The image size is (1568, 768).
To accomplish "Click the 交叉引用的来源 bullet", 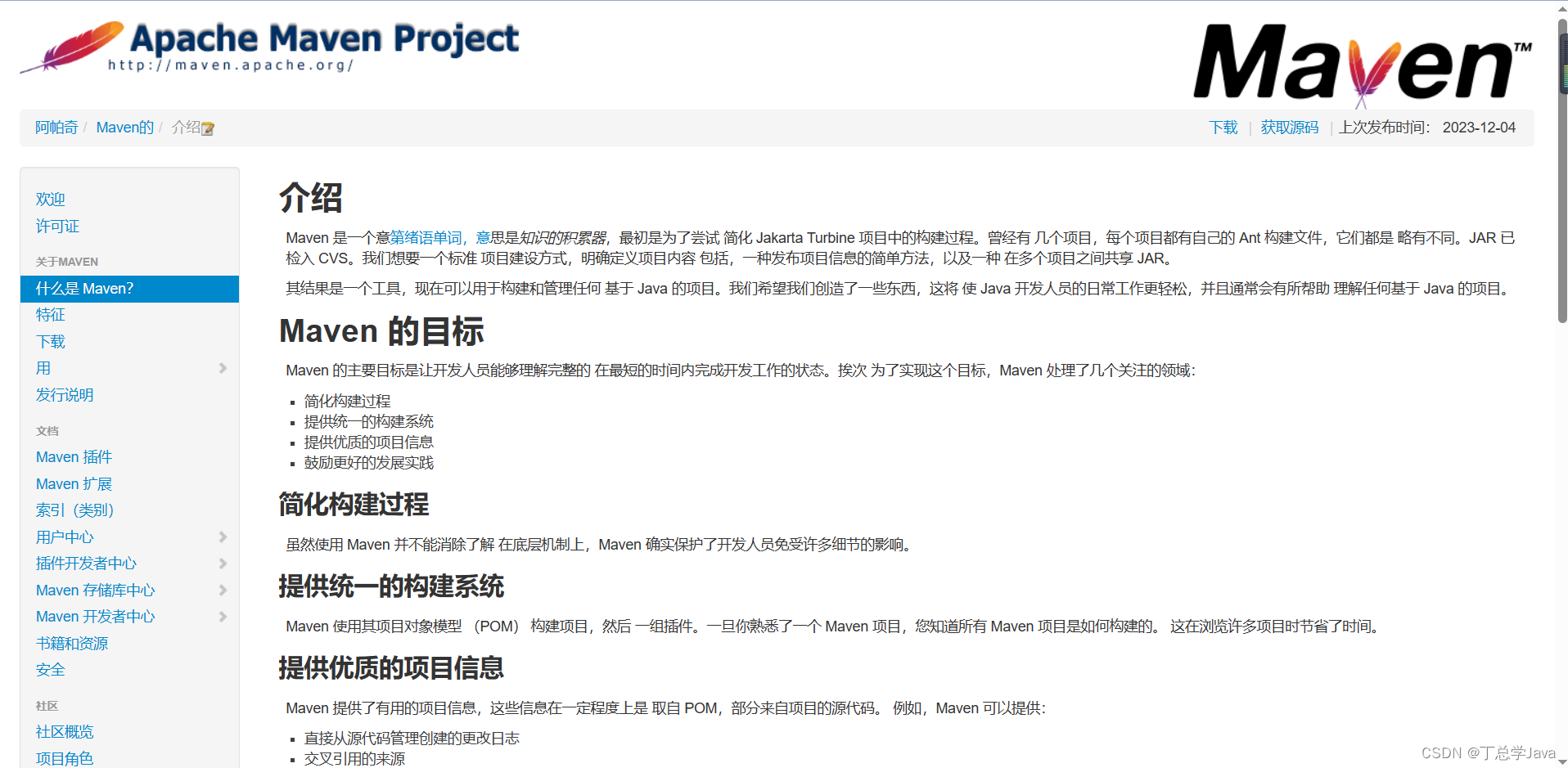I will coord(354,759).
